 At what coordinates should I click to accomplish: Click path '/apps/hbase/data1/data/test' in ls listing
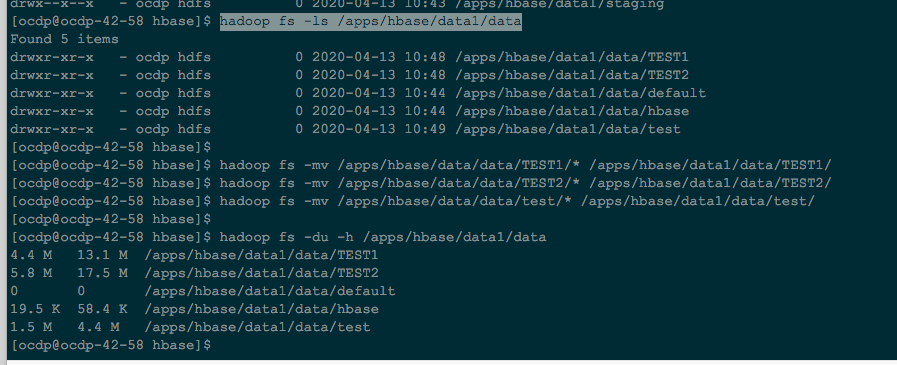[568, 129]
